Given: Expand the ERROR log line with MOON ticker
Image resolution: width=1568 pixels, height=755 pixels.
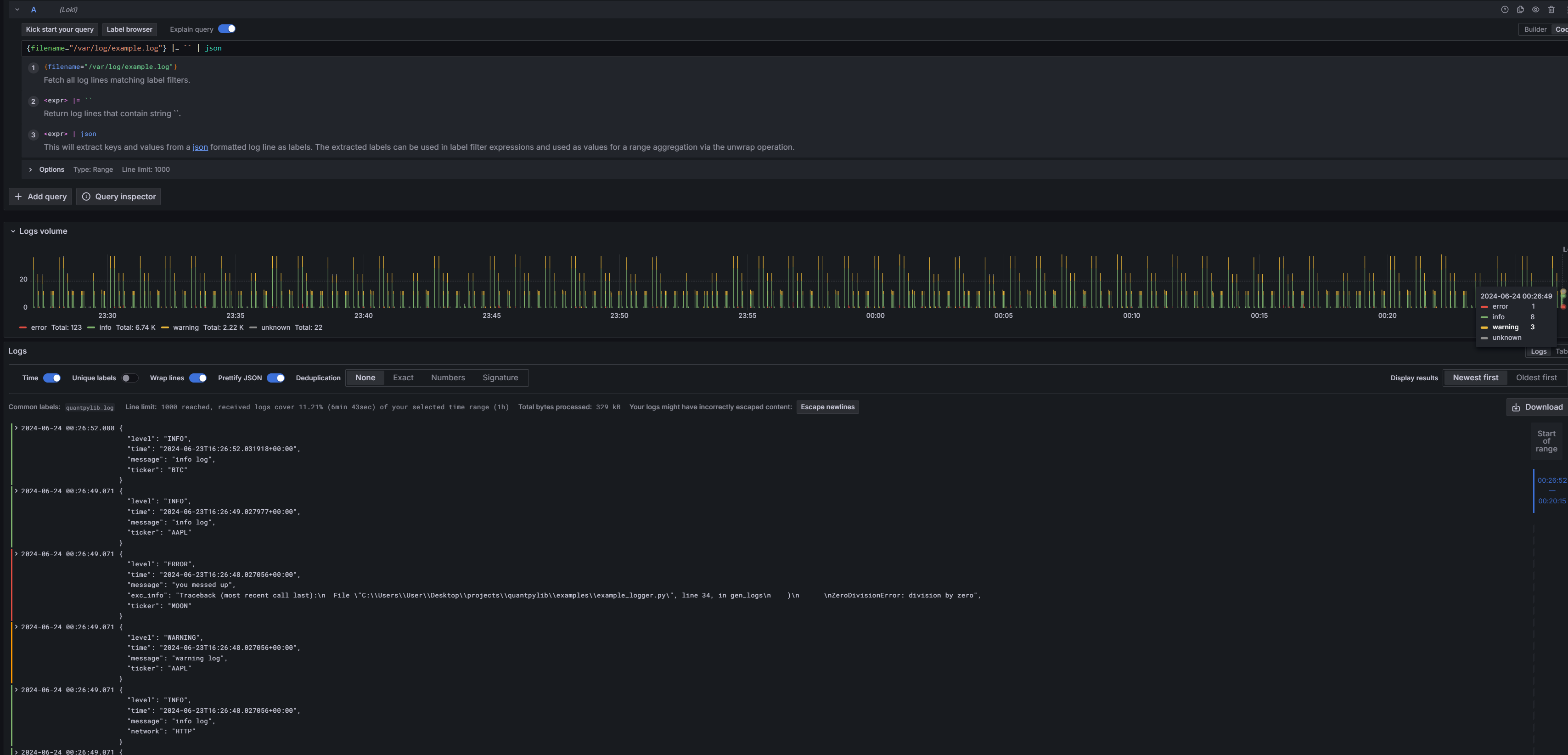Looking at the screenshot, I should tap(17, 554).
